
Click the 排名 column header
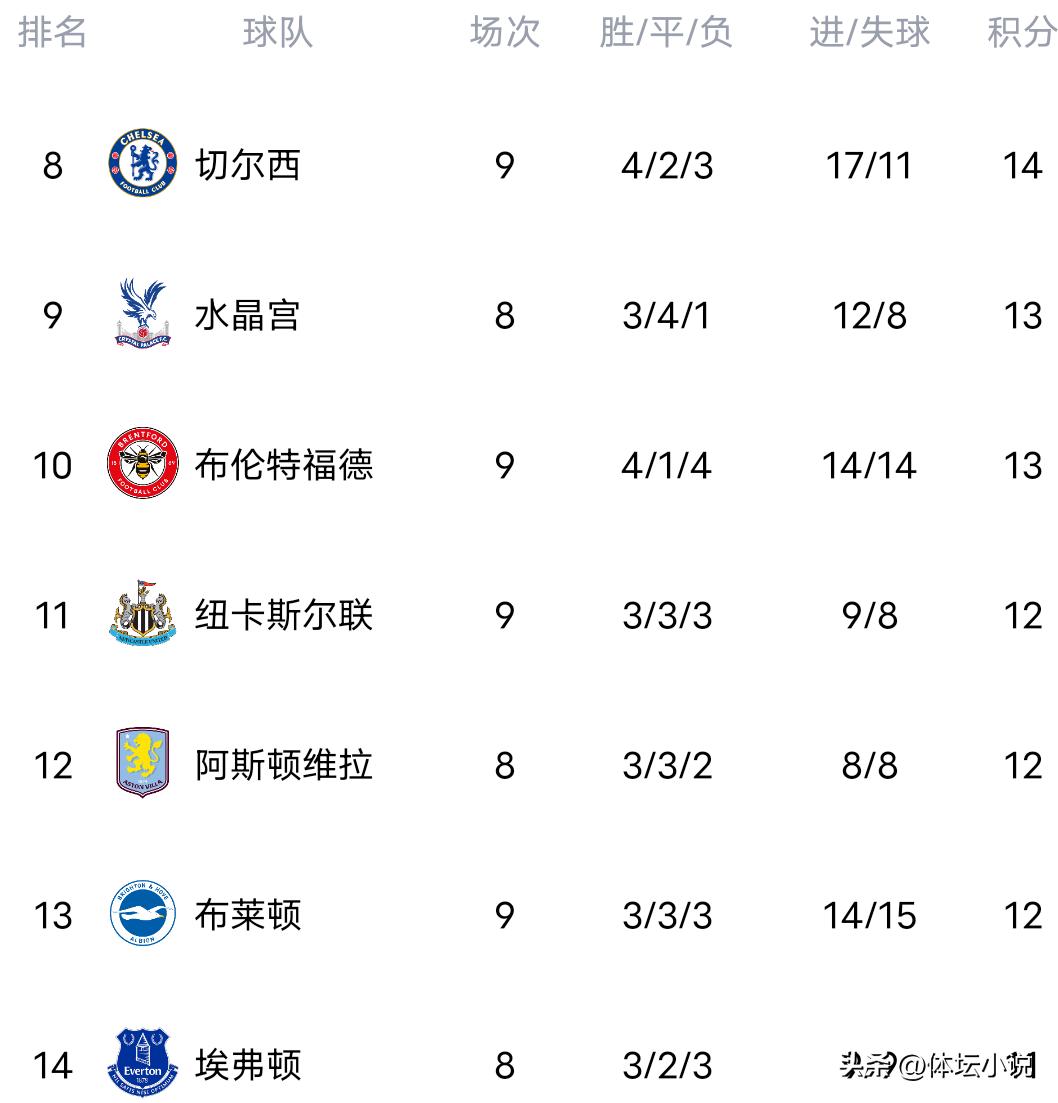(x=52, y=32)
